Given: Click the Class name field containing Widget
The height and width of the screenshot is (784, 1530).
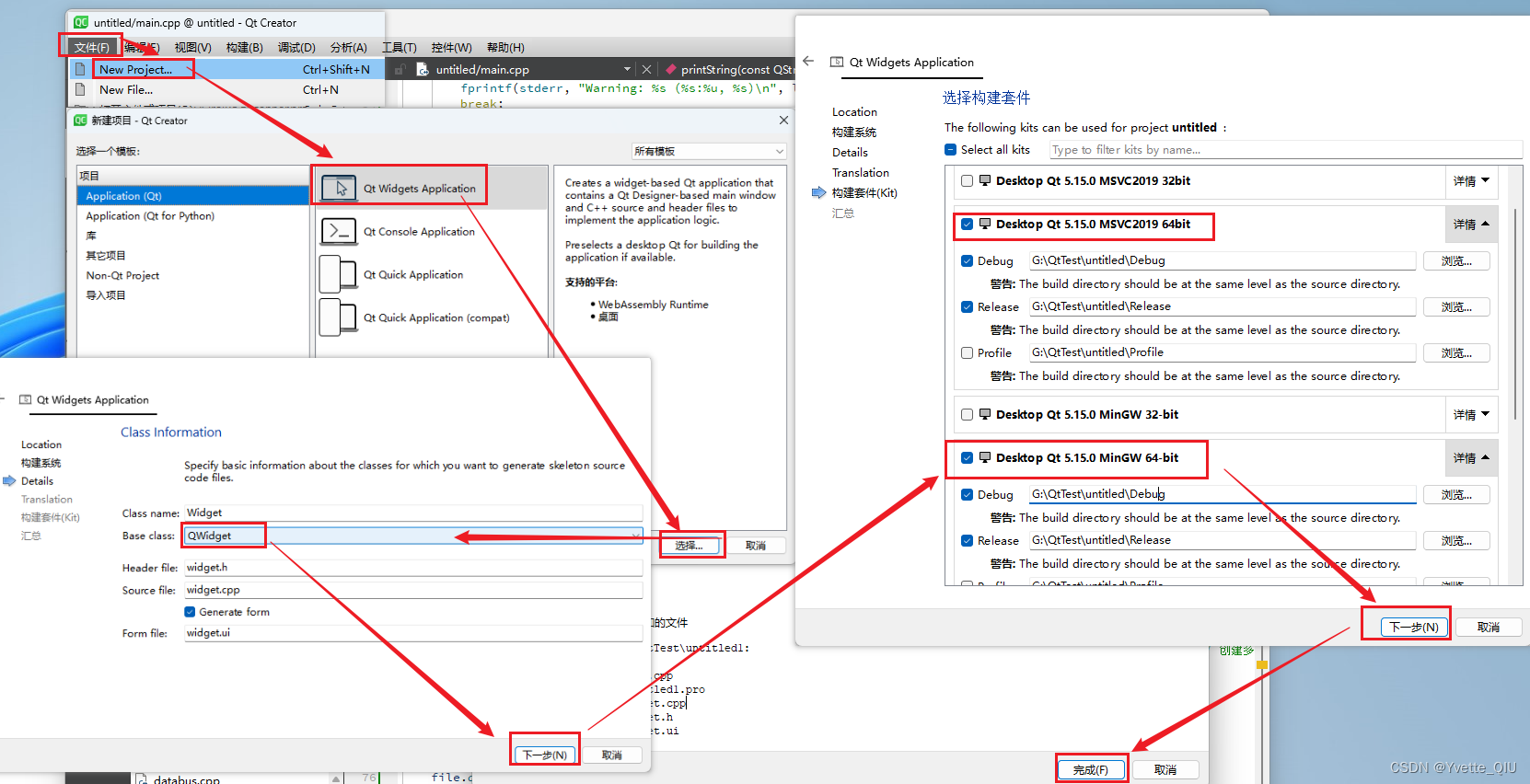Looking at the screenshot, I should (413, 513).
